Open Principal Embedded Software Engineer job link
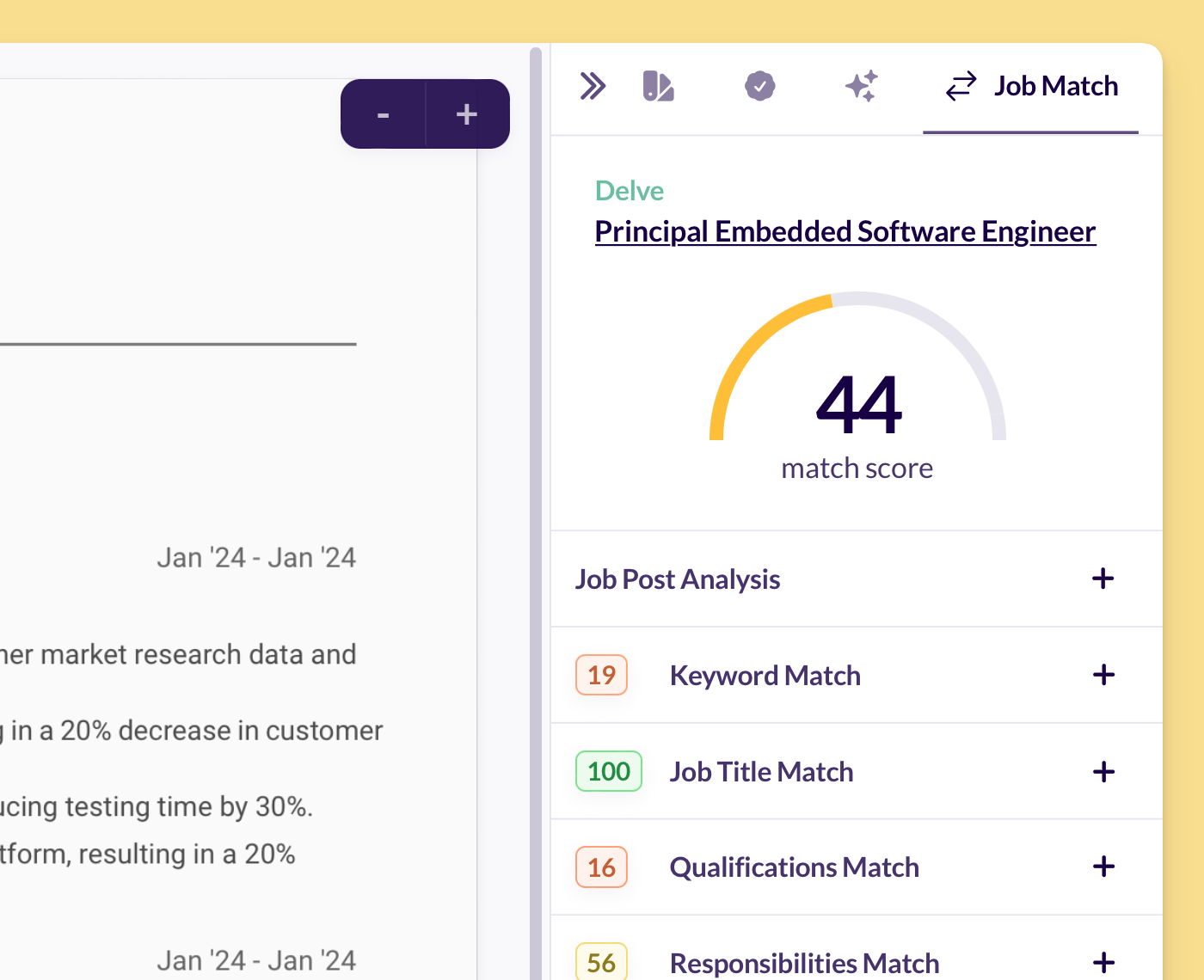1204x980 pixels. point(845,231)
